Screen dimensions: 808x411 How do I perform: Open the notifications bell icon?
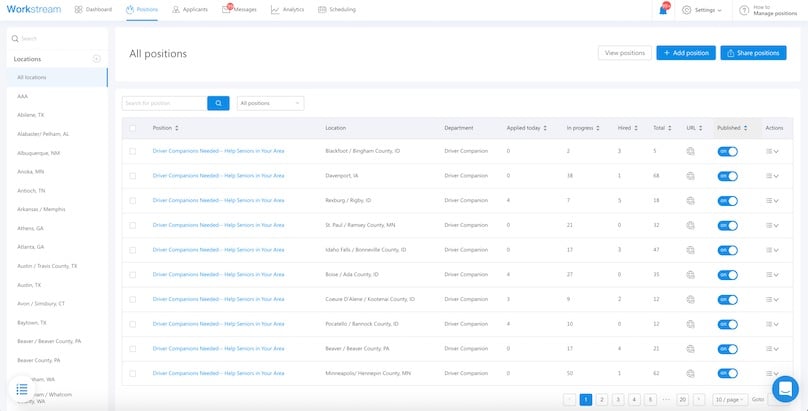pyautogui.click(x=664, y=9)
